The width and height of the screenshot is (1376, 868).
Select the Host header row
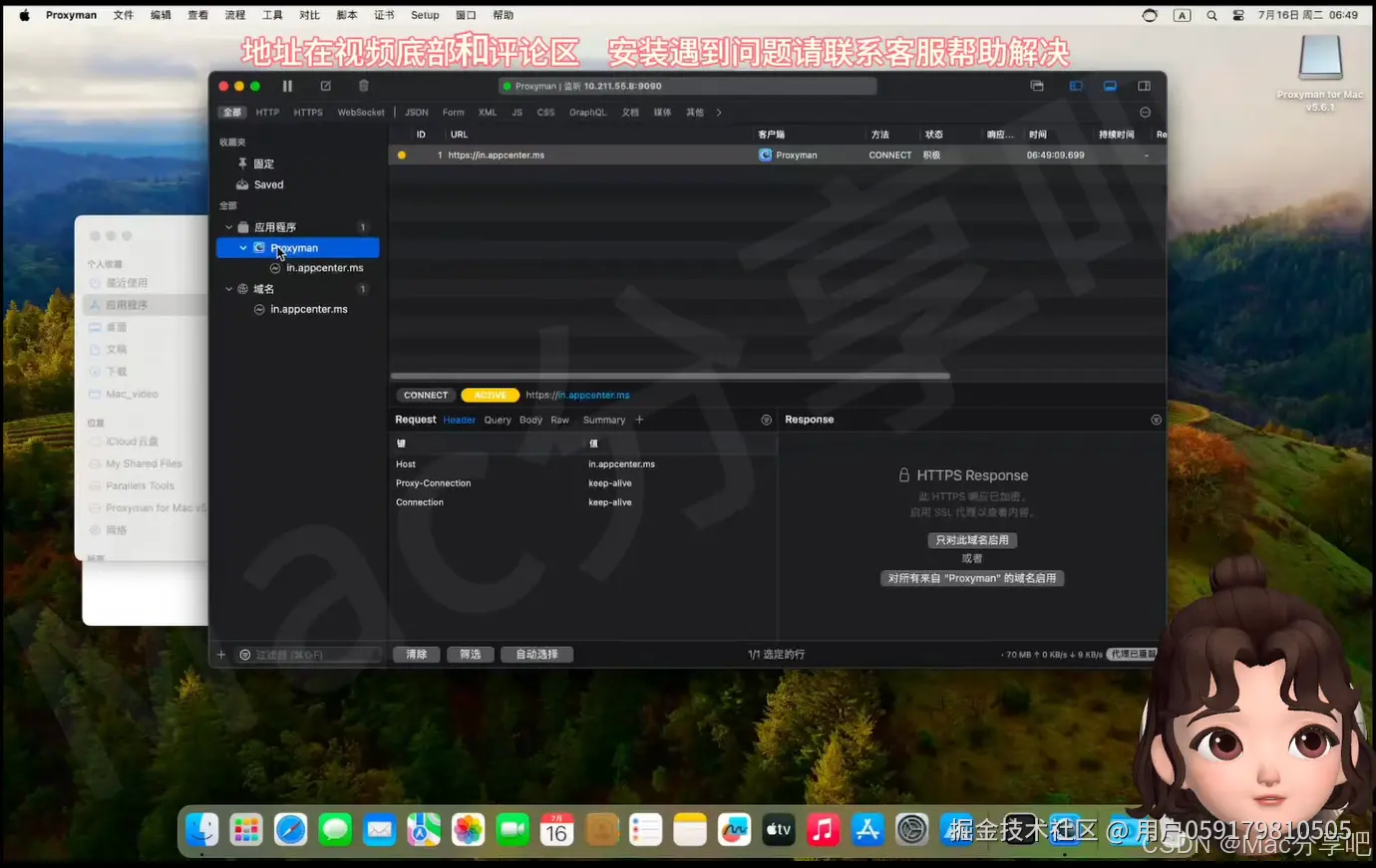(x=583, y=464)
